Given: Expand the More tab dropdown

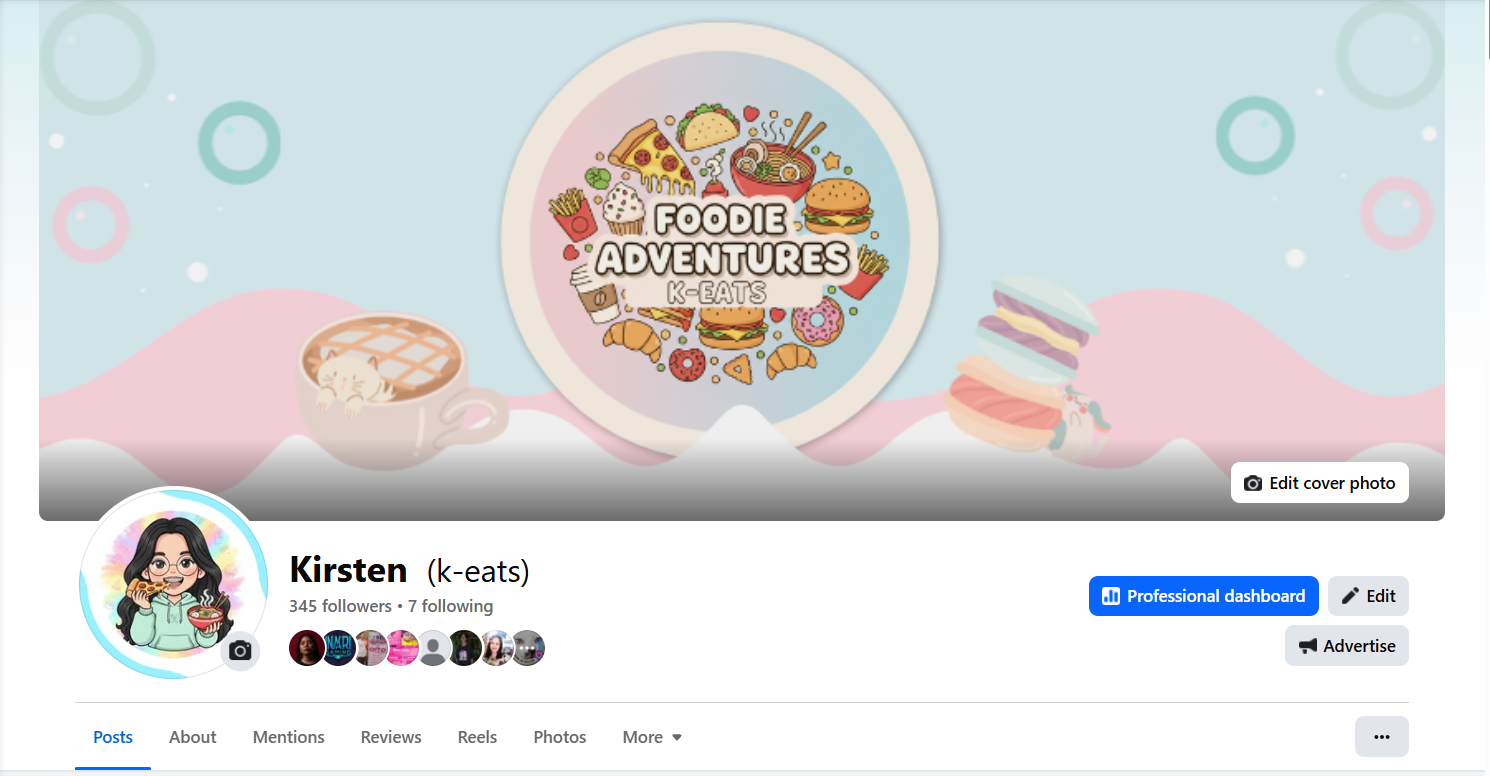Looking at the screenshot, I should tap(652, 737).
